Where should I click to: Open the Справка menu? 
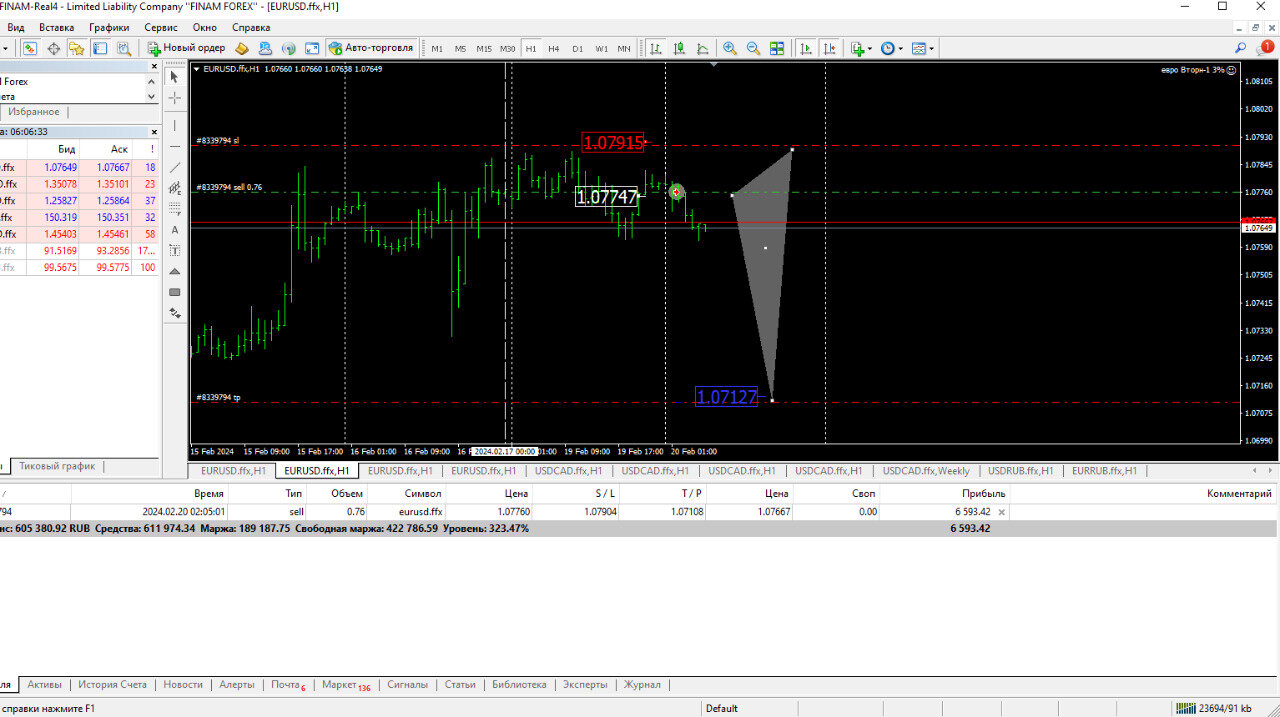pyautogui.click(x=251, y=27)
